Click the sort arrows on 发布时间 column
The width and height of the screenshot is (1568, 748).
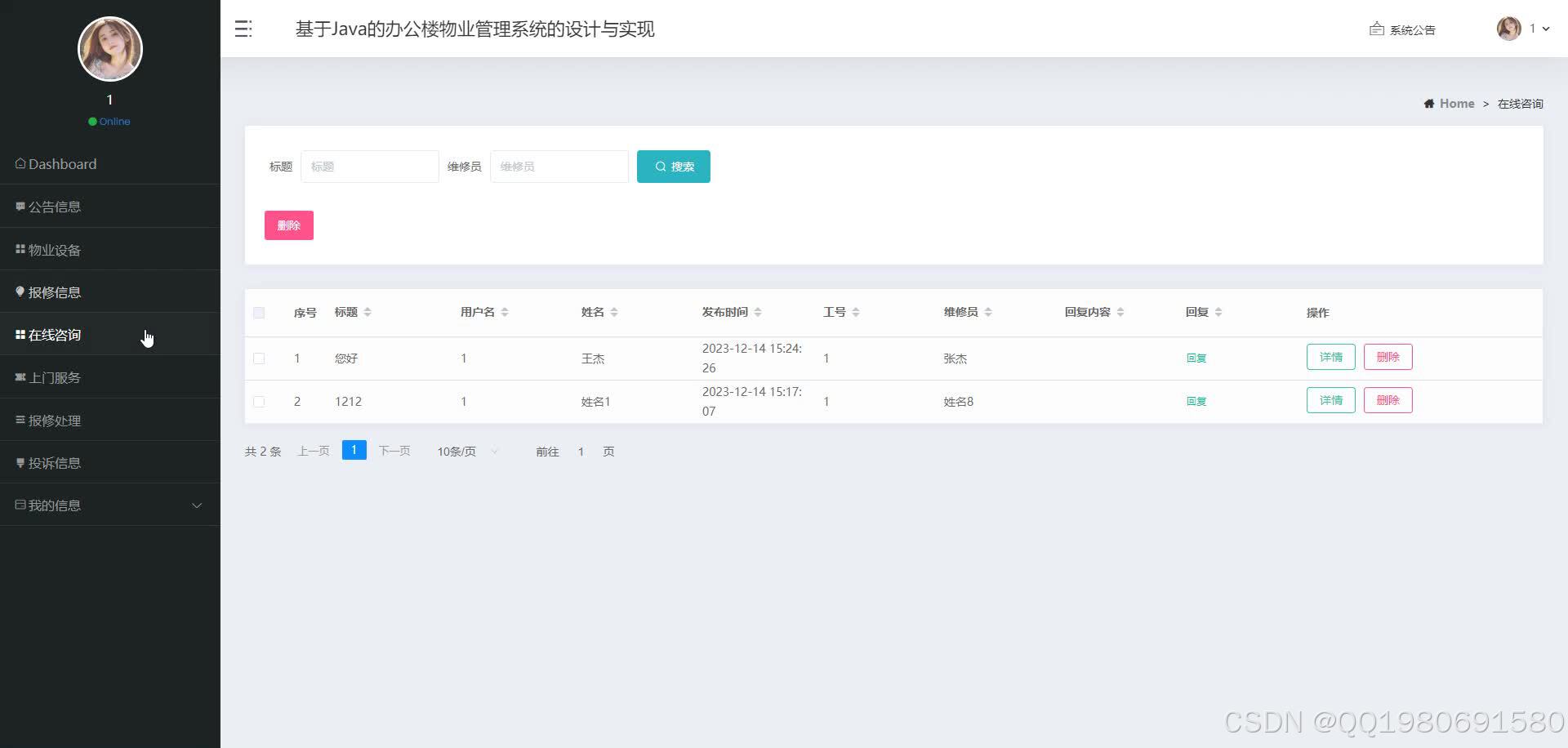pyautogui.click(x=757, y=311)
